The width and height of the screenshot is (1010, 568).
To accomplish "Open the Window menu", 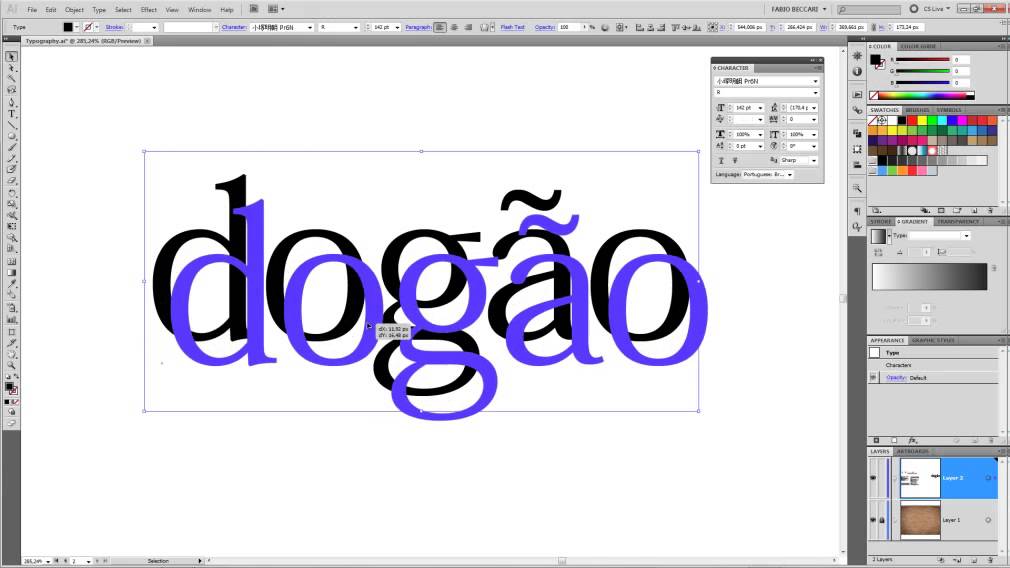I will 199,10.
